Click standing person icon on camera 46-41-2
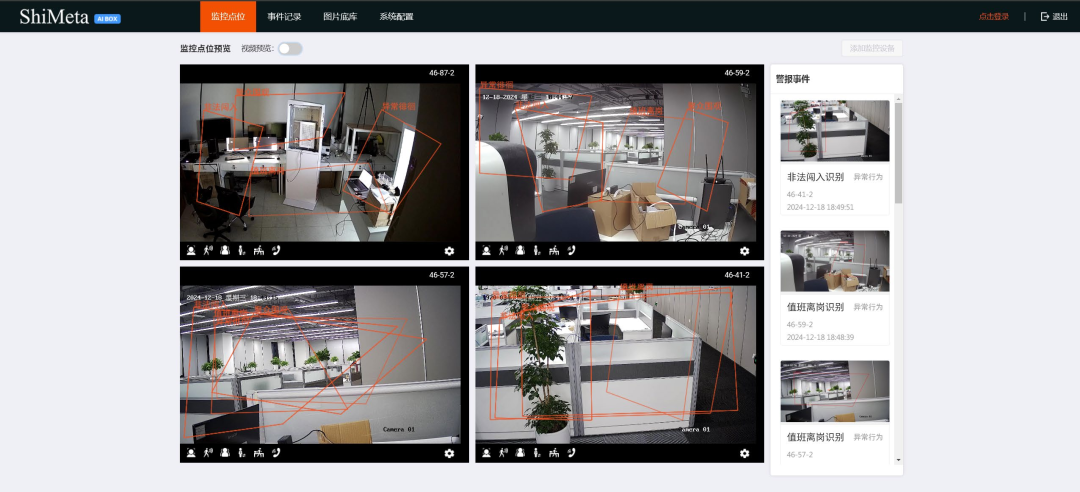The image size is (1080, 492). coord(537,453)
